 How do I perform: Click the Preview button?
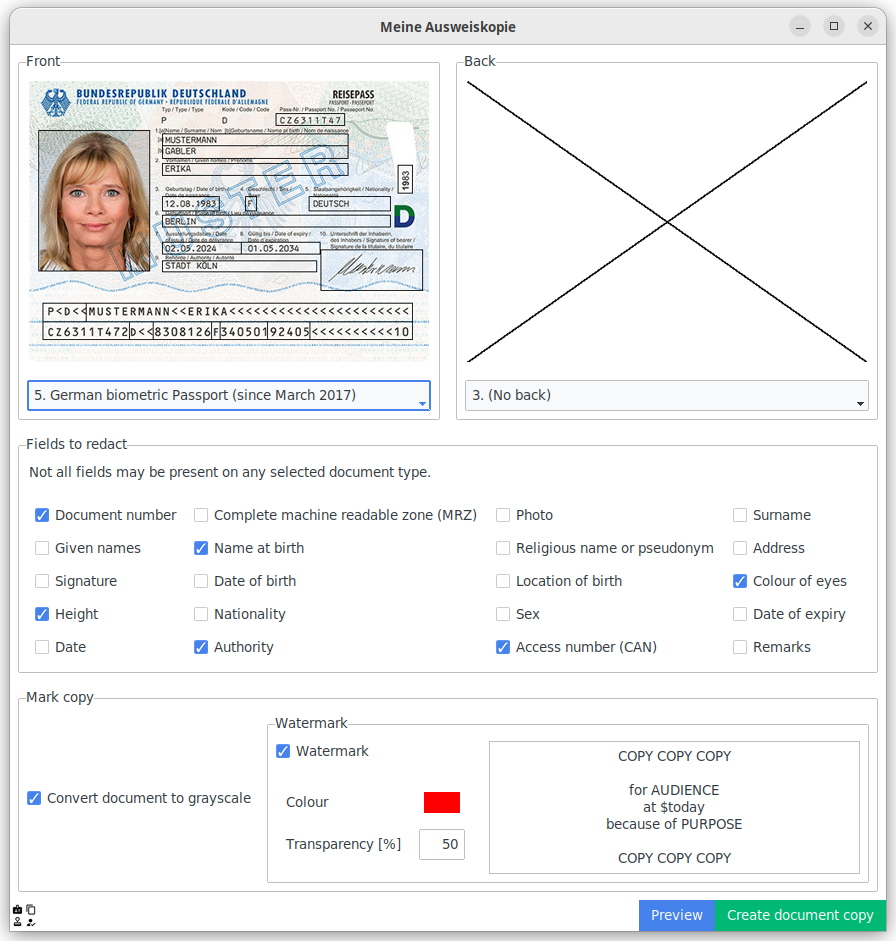pos(677,915)
